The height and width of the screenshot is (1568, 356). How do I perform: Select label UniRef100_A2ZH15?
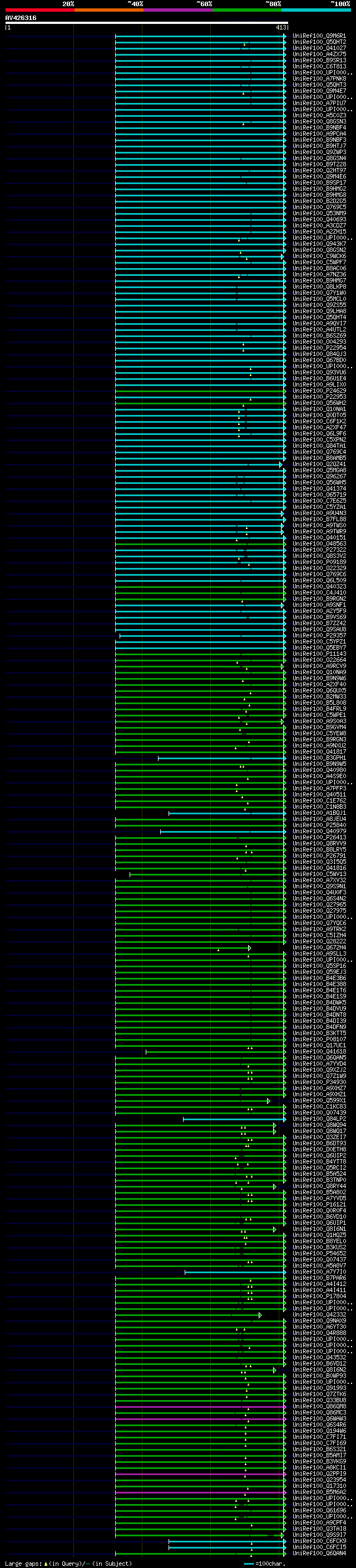pyautogui.click(x=319, y=232)
